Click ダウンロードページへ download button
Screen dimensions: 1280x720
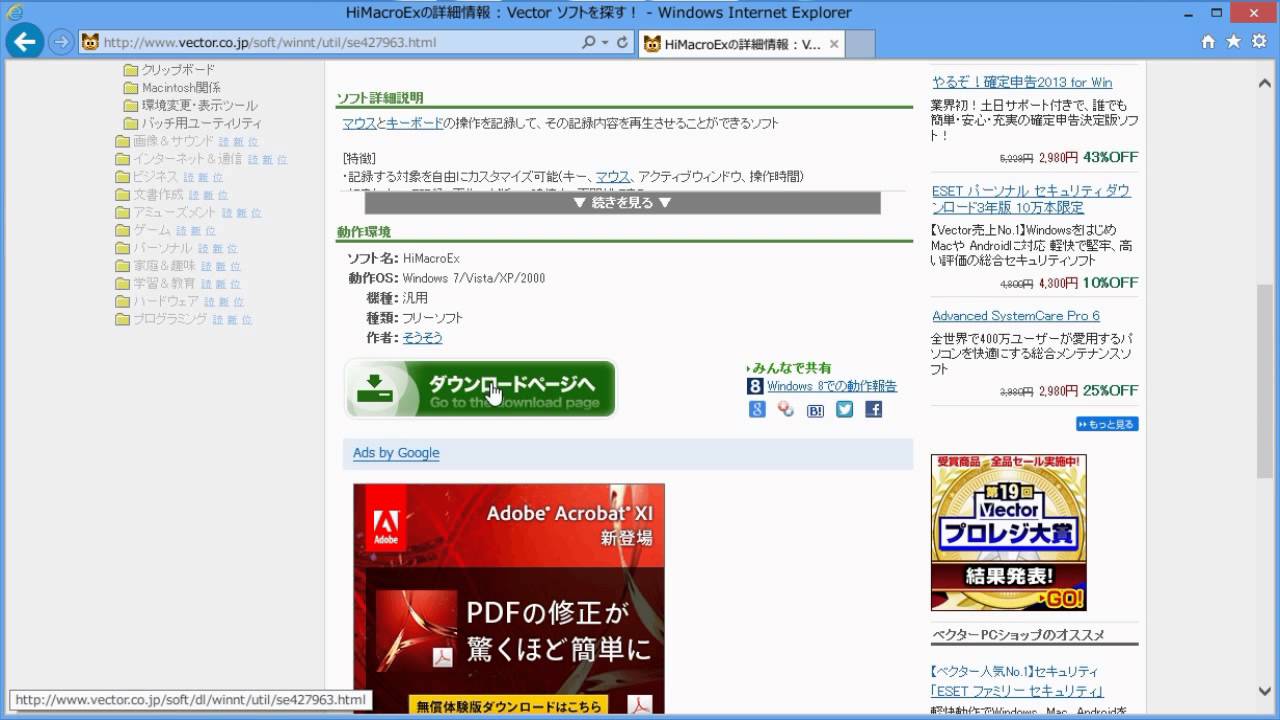coord(481,389)
